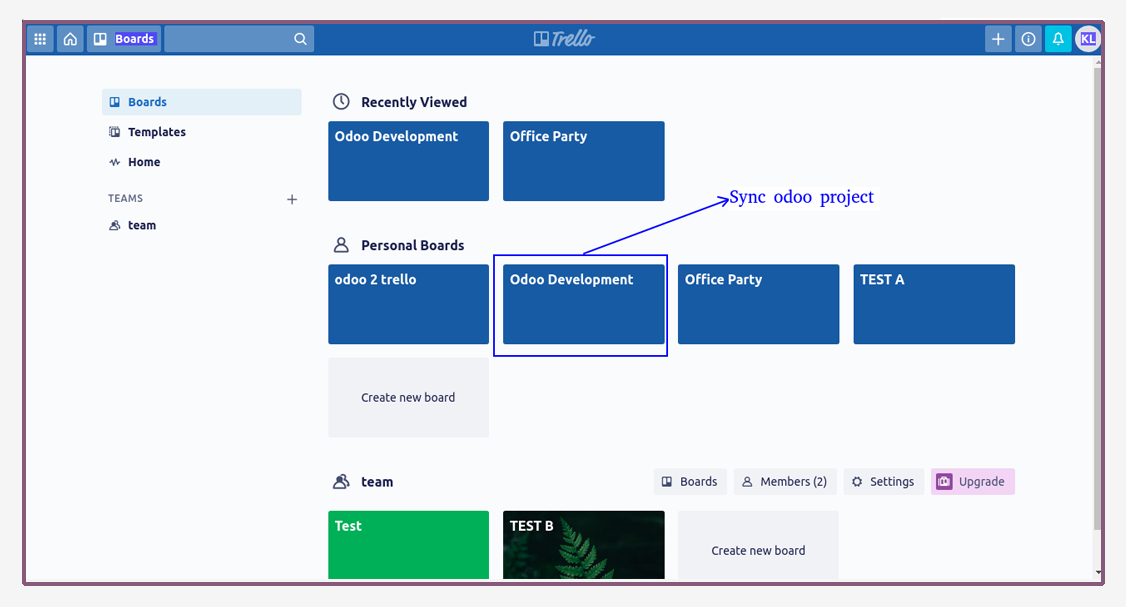Open the apps grid menu icon

point(40,39)
